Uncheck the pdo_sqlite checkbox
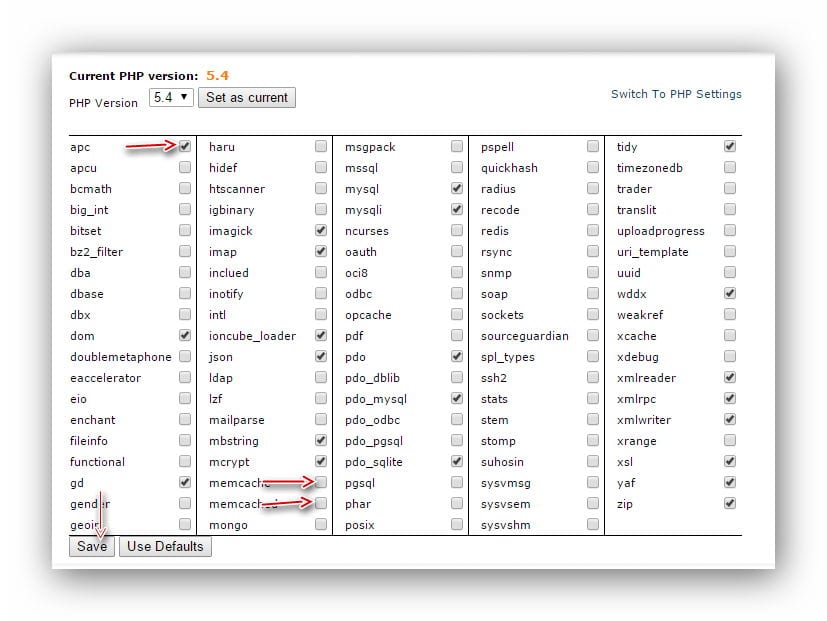 point(457,461)
